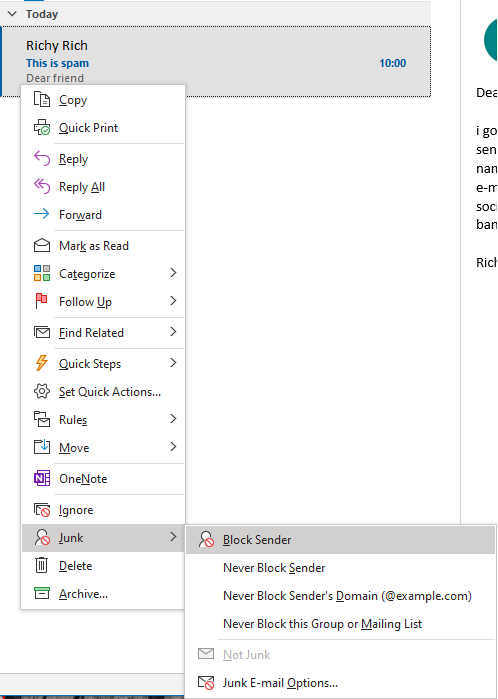498x699 pixels.
Task: Click the Quick Print printer icon
Action: point(42,127)
